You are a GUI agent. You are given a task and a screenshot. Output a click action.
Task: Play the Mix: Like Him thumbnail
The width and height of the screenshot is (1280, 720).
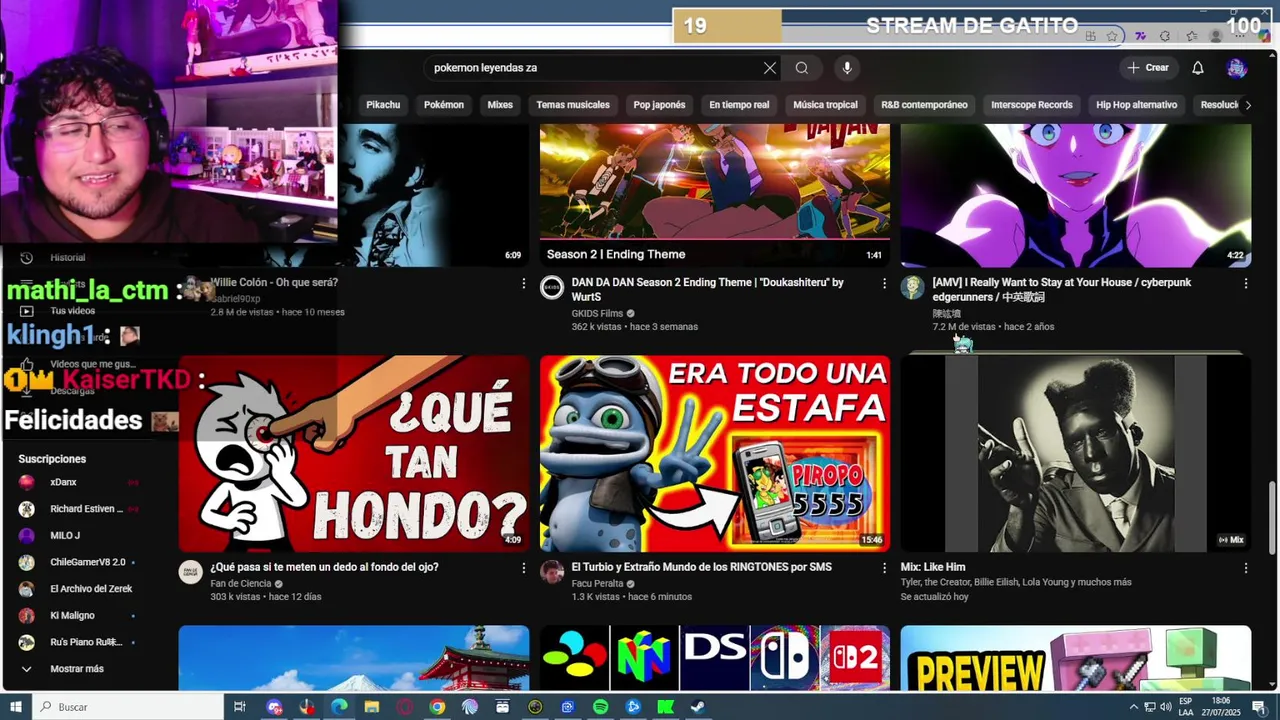(x=1076, y=454)
